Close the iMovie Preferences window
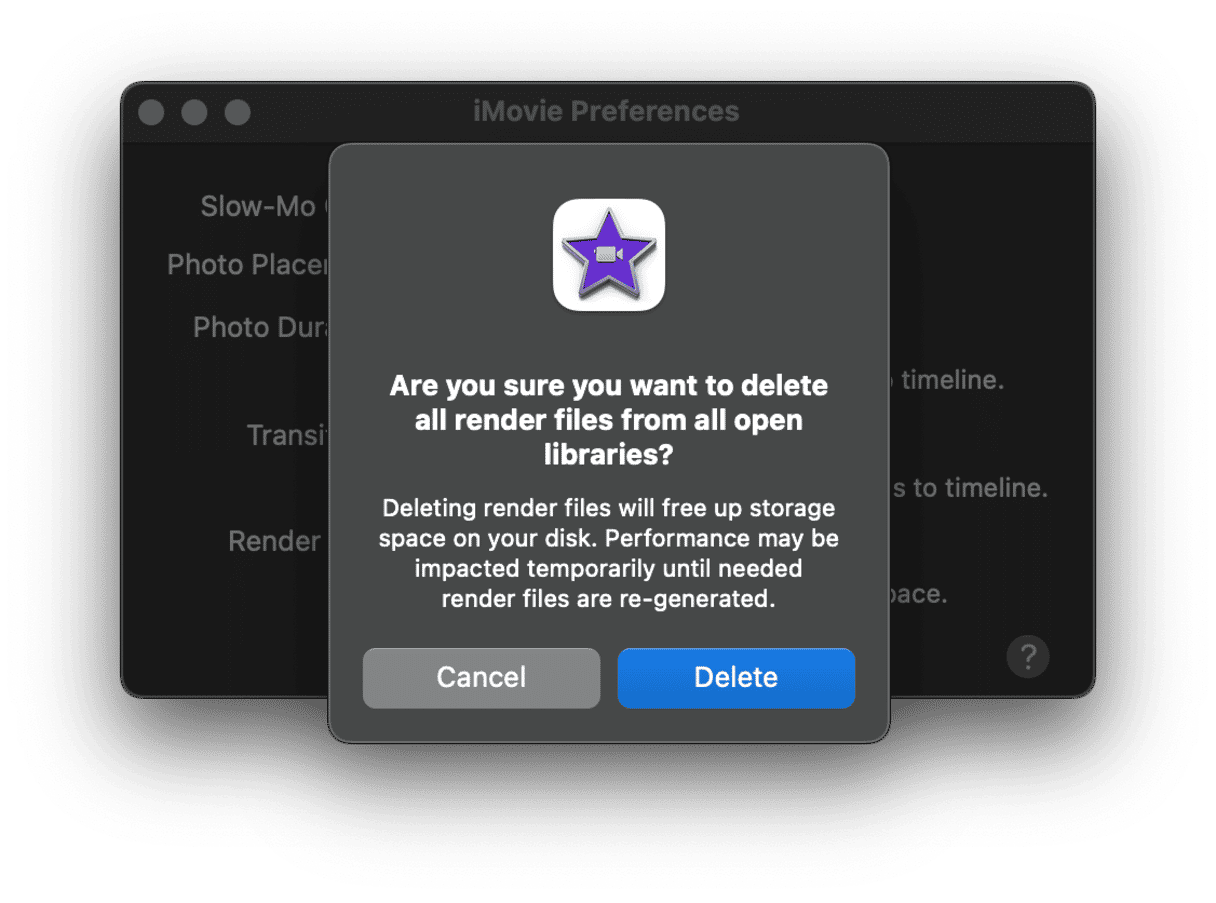 click(x=151, y=112)
